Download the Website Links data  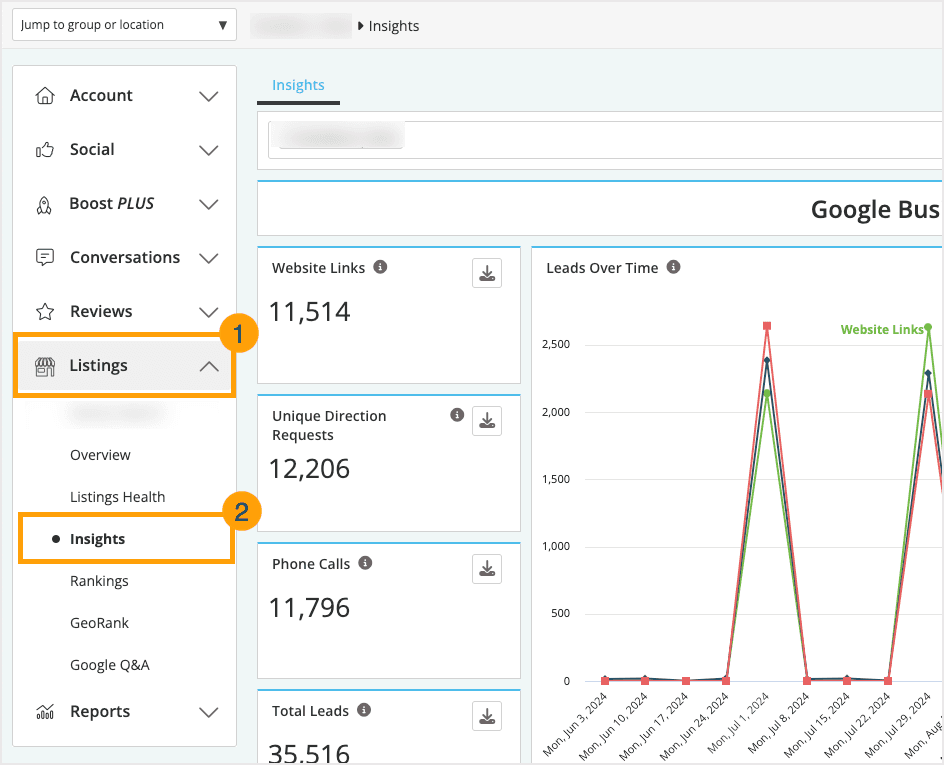(x=487, y=272)
